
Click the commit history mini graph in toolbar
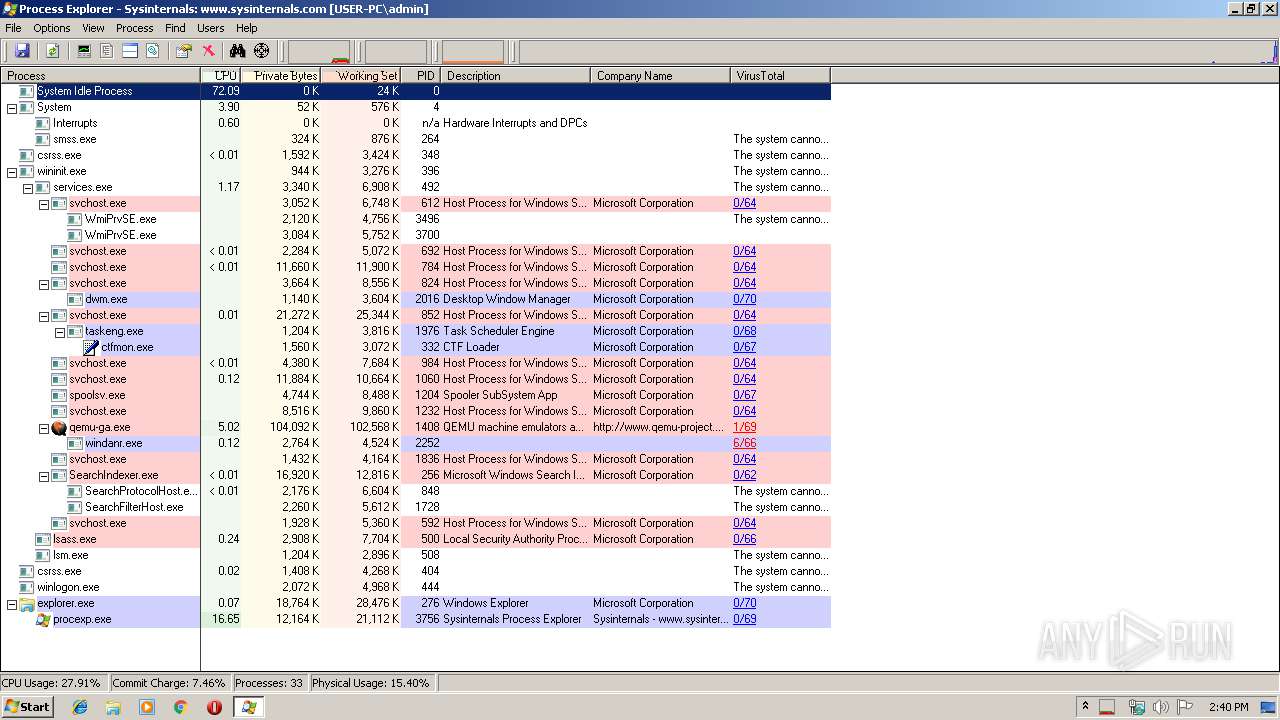(396, 51)
